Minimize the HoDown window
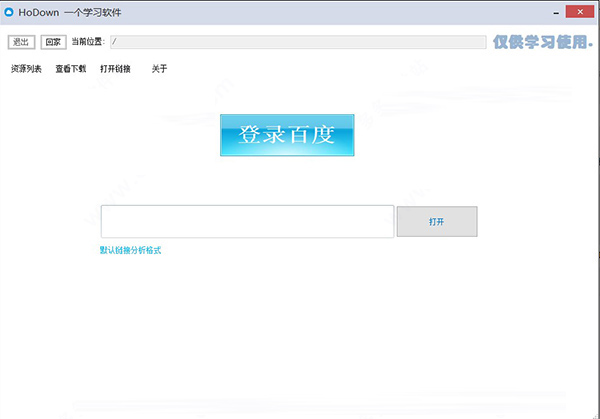 pos(556,13)
